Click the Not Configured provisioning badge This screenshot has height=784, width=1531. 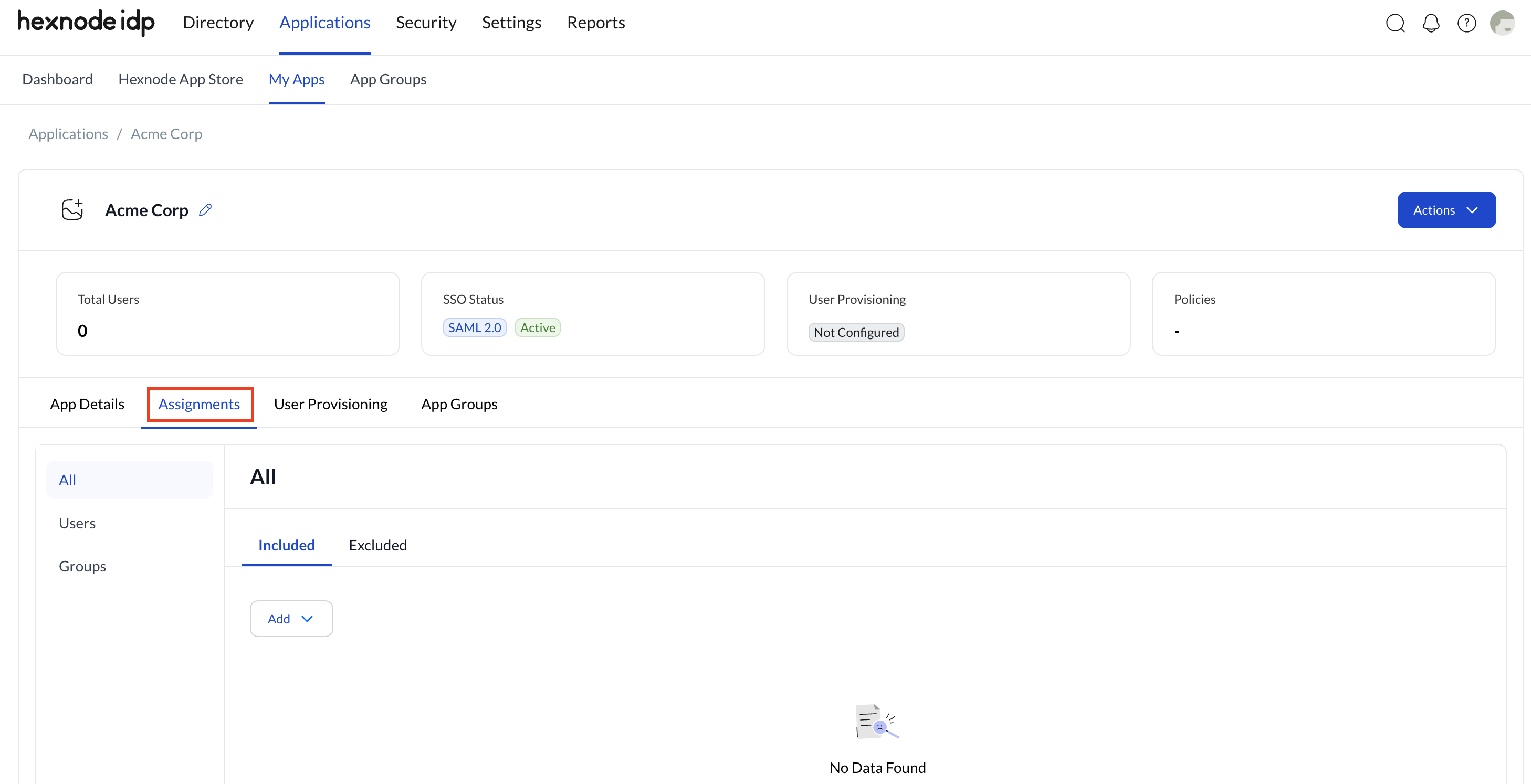click(x=856, y=332)
